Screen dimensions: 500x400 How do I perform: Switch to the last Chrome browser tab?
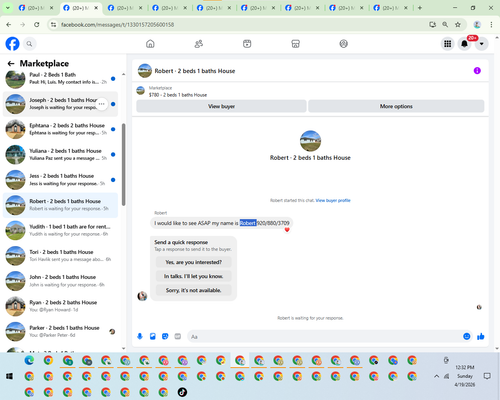(391, 8)
